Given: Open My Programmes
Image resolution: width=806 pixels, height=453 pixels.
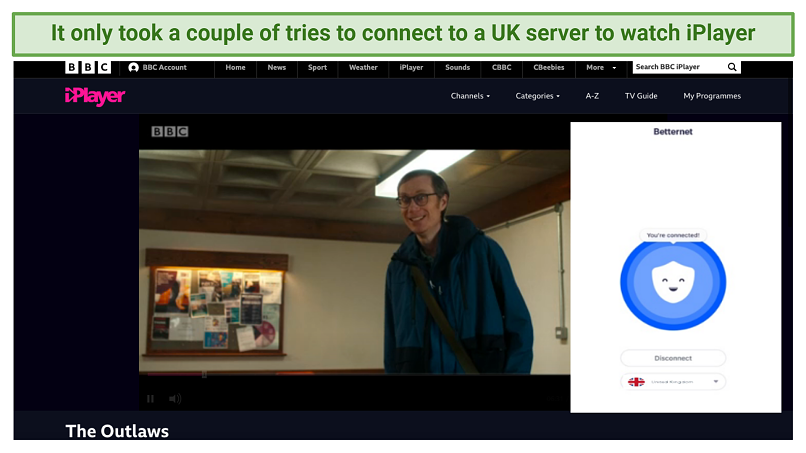Looking at the screenshot, I should pyautogui.click(x=712, y=96).
